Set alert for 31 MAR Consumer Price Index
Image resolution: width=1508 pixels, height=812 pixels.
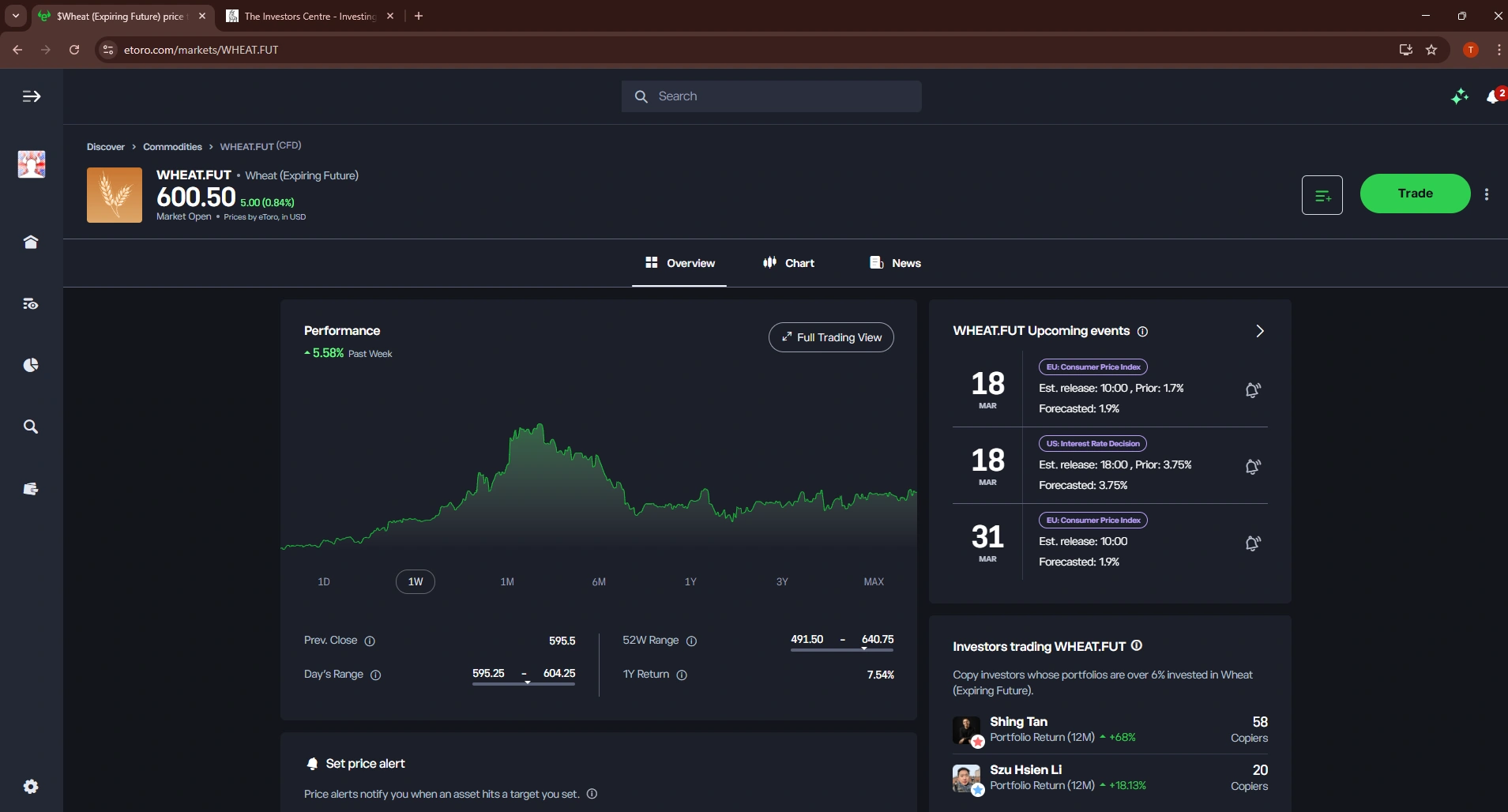1253,543
